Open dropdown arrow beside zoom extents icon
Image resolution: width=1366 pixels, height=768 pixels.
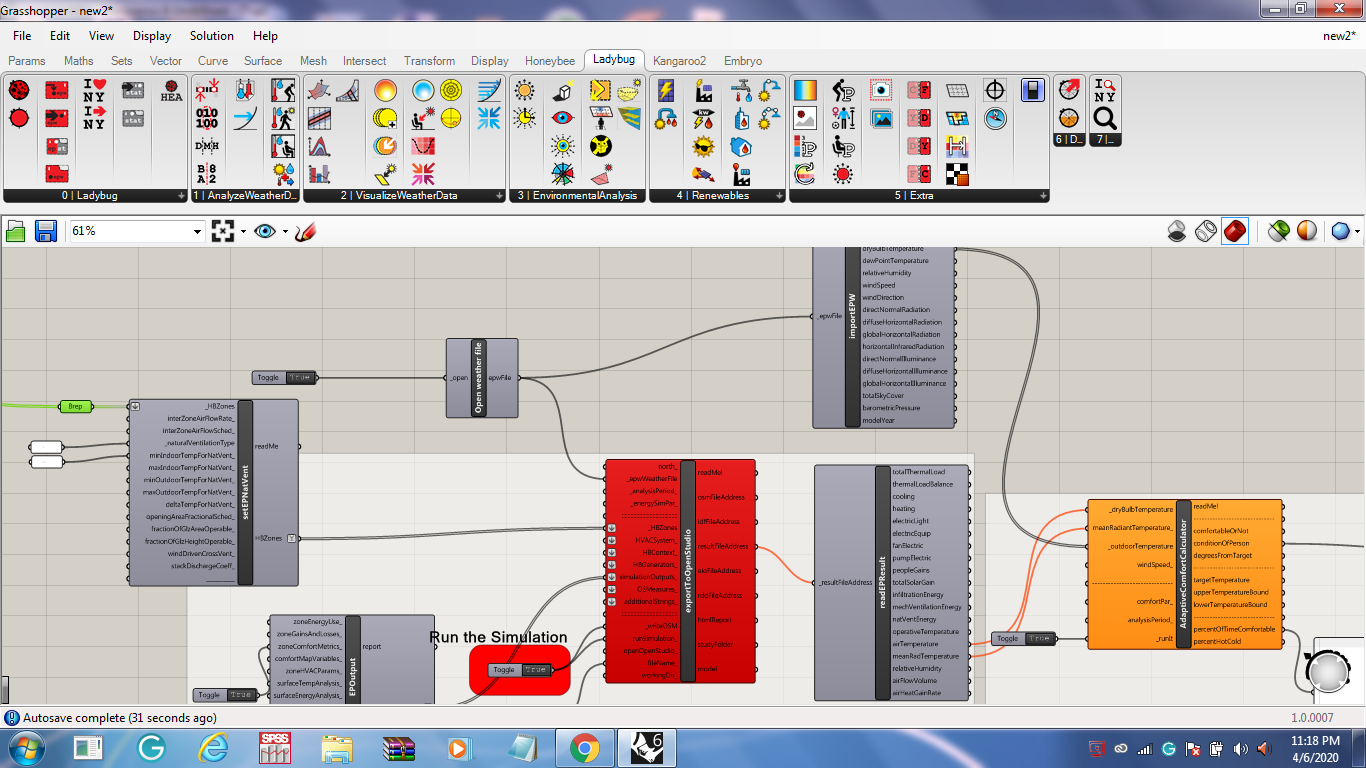[243, 232]
